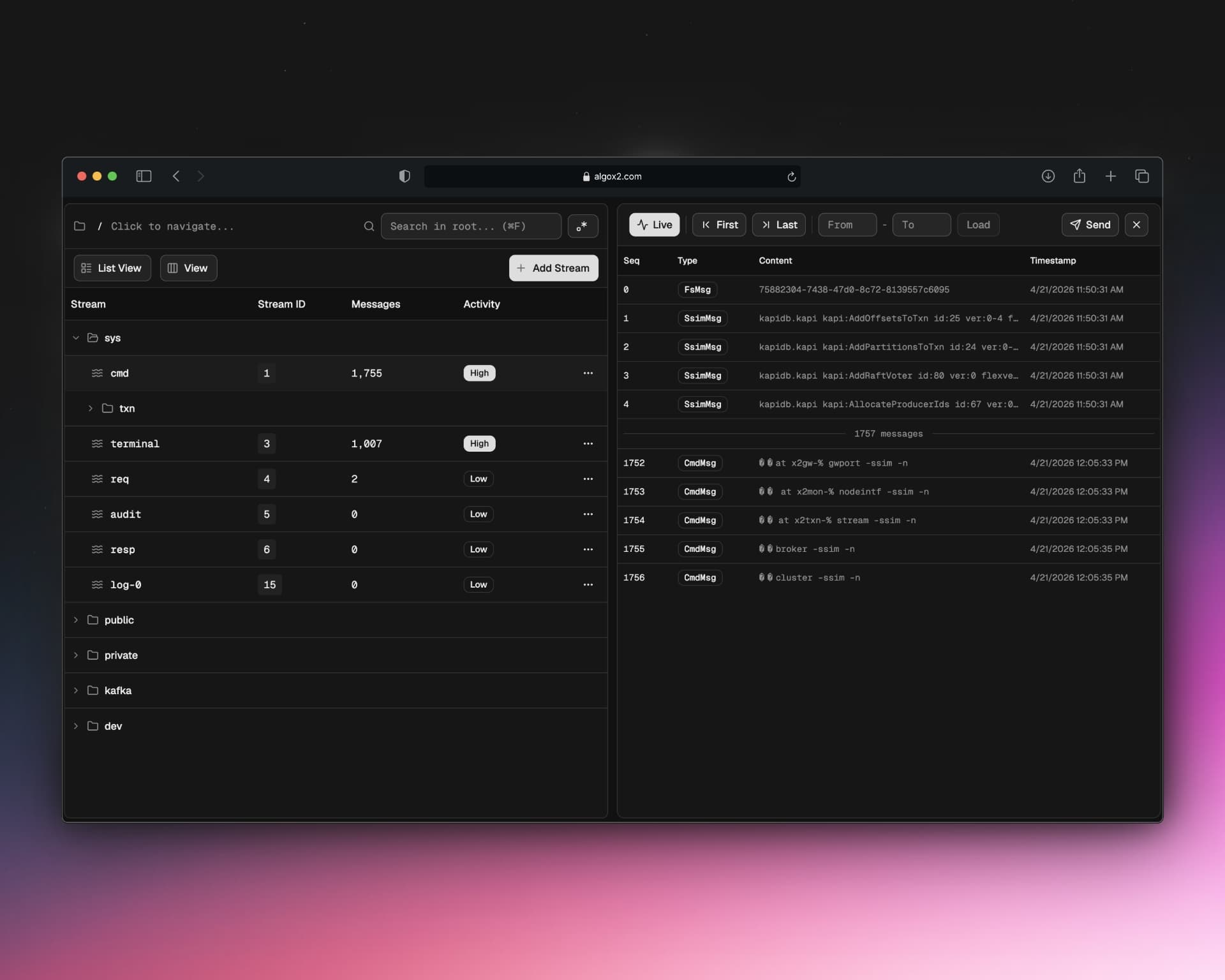Switch to List View
The width and height of the screenshot is (1225, 980).
(x=112, y=268)
